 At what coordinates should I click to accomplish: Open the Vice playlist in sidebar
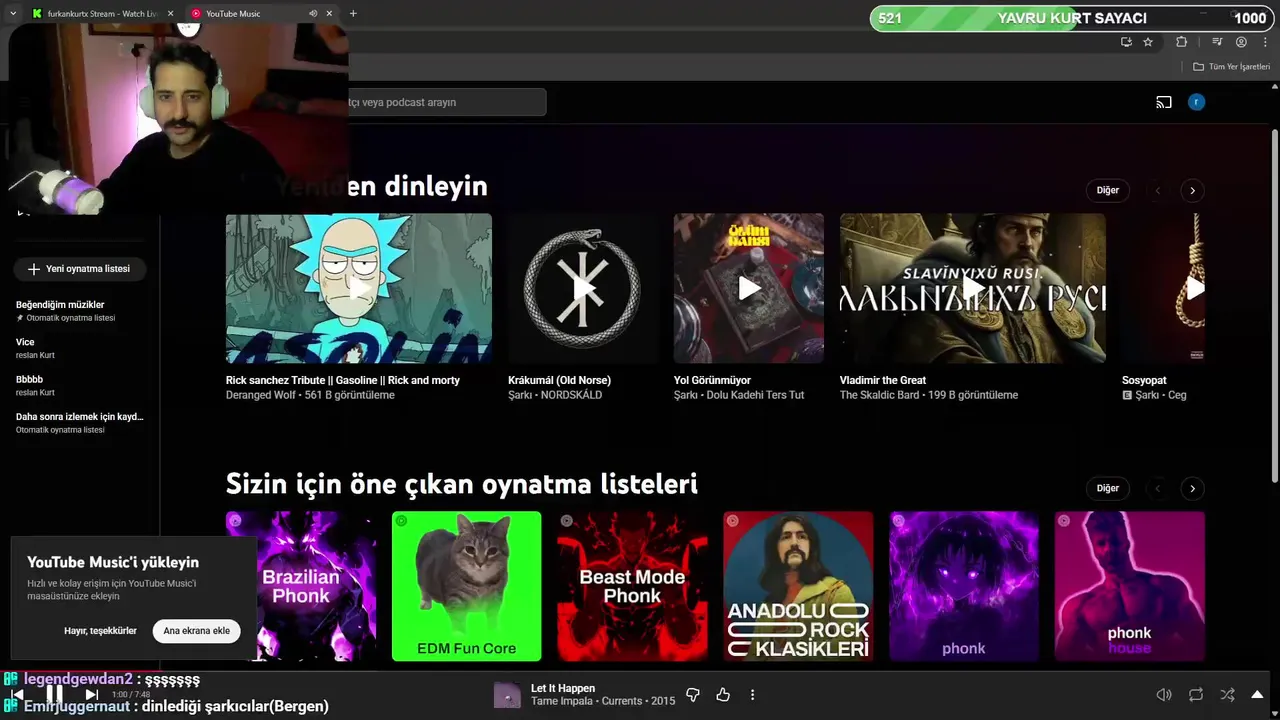tap(79, 348)
